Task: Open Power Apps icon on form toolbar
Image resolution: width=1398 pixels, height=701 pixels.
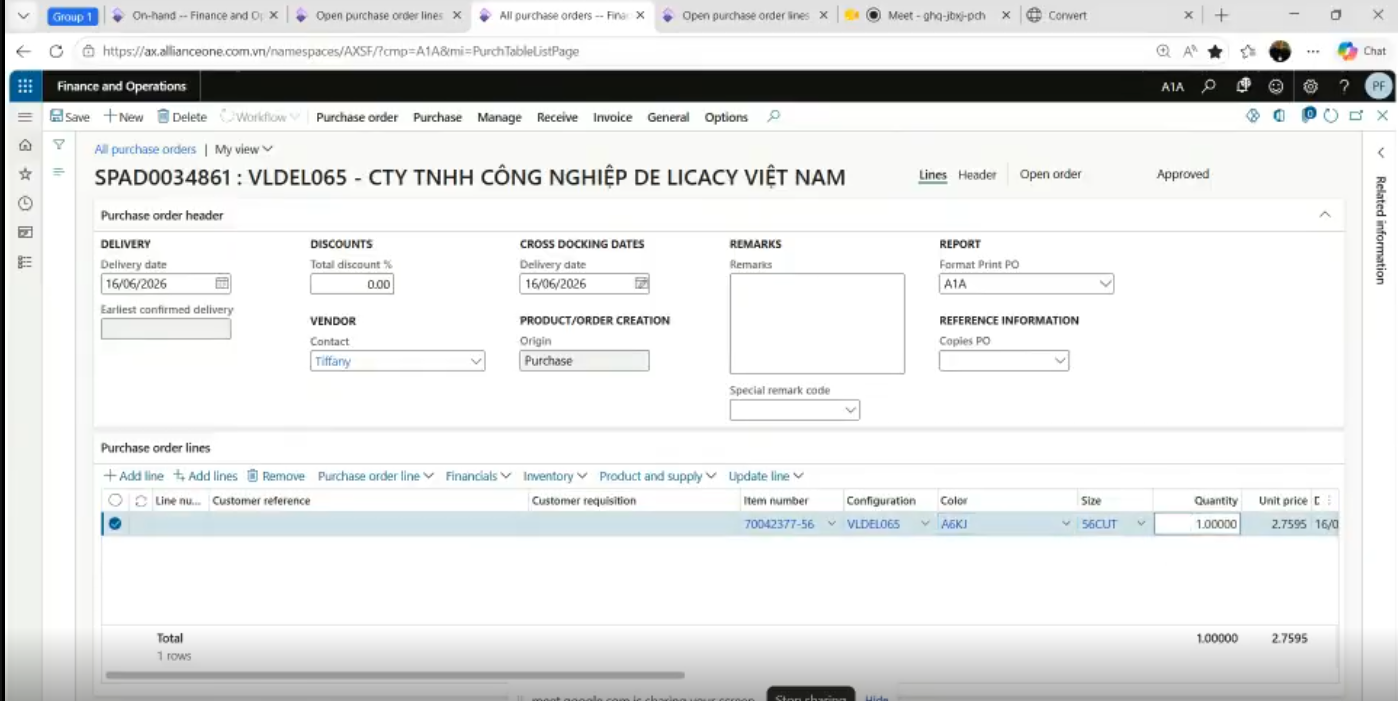Action: [x=1253, y=116]
